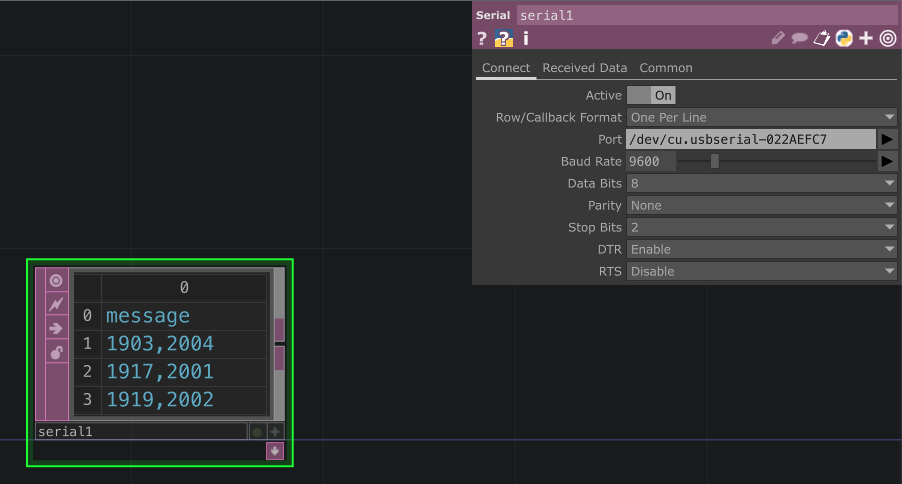The image size is (902, 484).
Task: Click the pencil edit icon in parameter header
Action: point(778,39)
